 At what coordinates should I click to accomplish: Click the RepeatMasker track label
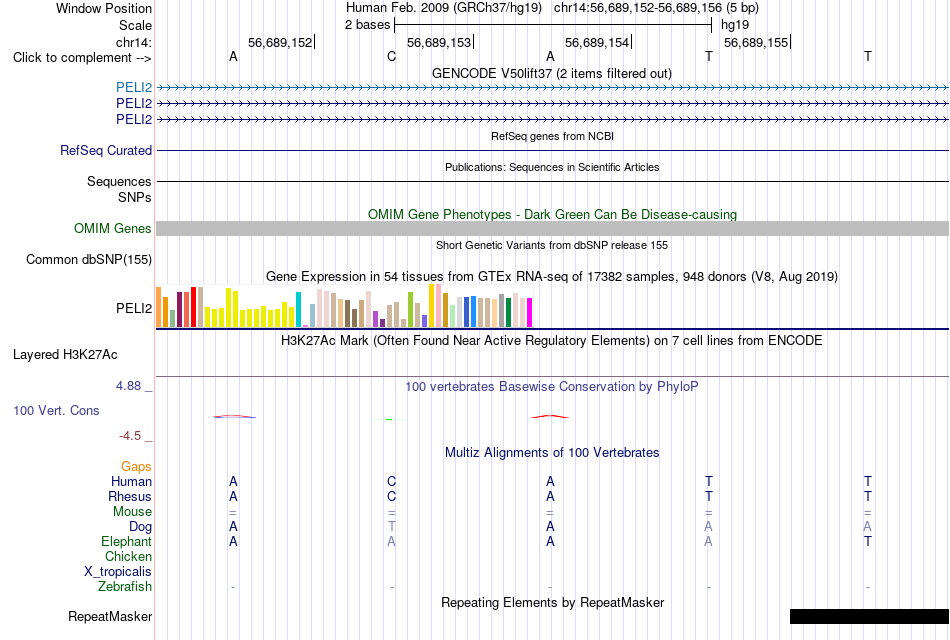click(x=110, y=616)
